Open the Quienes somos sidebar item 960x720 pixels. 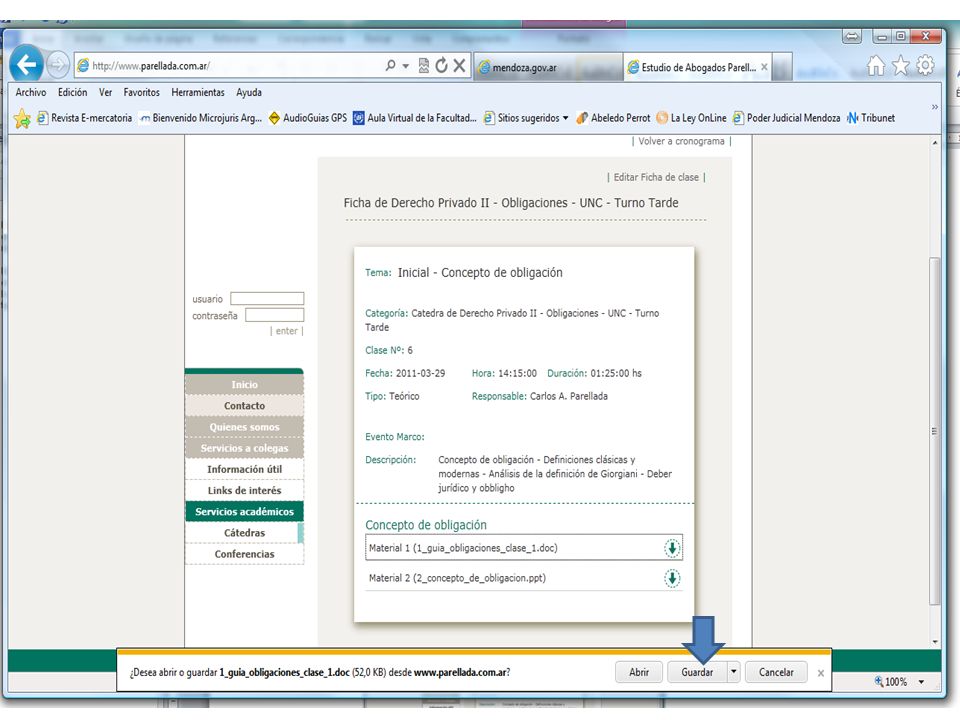(x=244, y=427)
